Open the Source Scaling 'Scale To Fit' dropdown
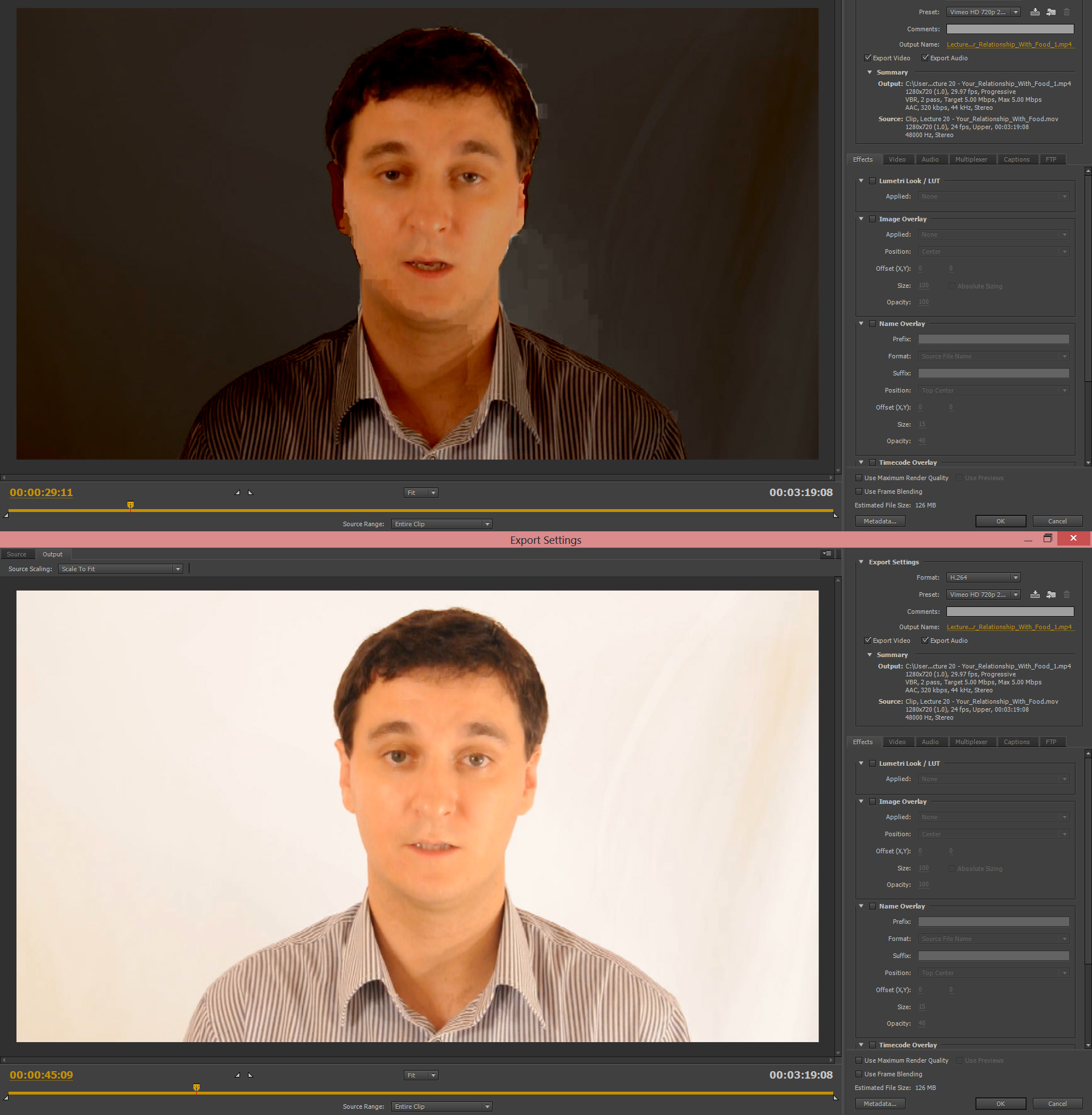 [x=120, y=569]
